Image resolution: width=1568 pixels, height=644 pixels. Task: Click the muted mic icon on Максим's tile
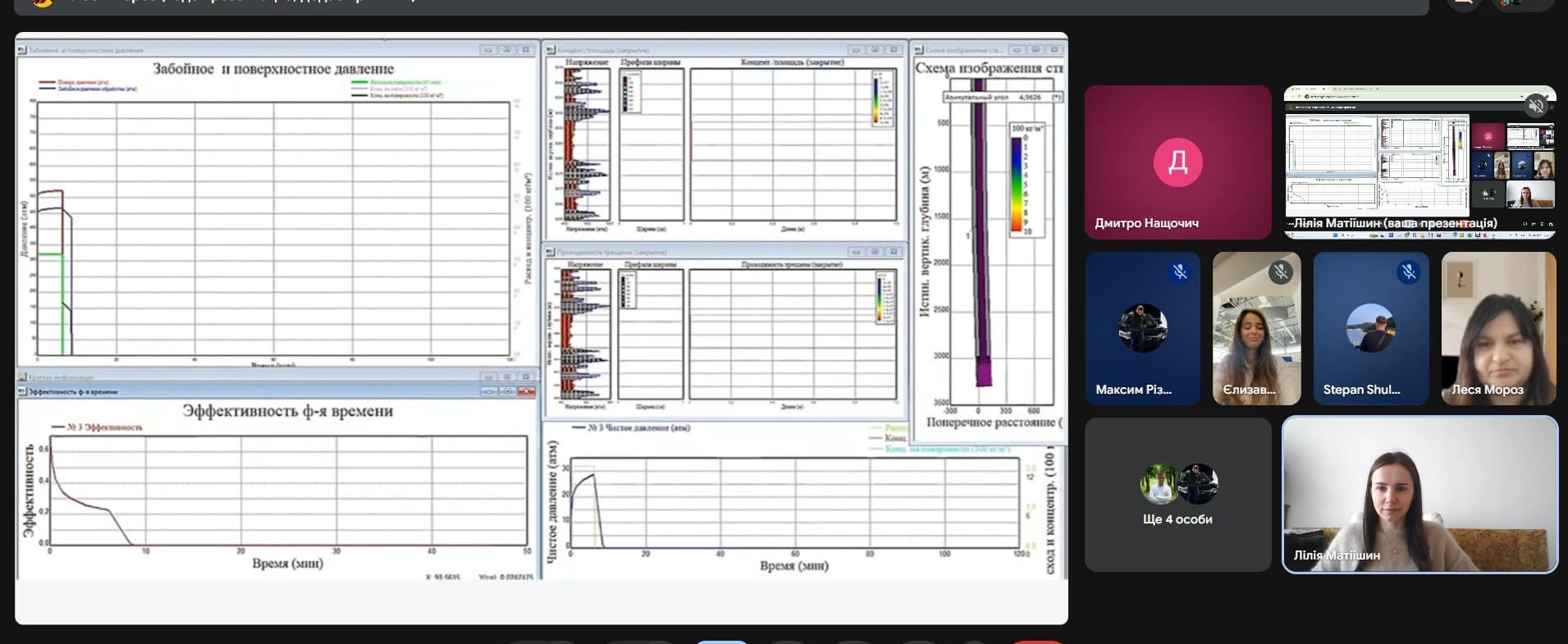1180,272
